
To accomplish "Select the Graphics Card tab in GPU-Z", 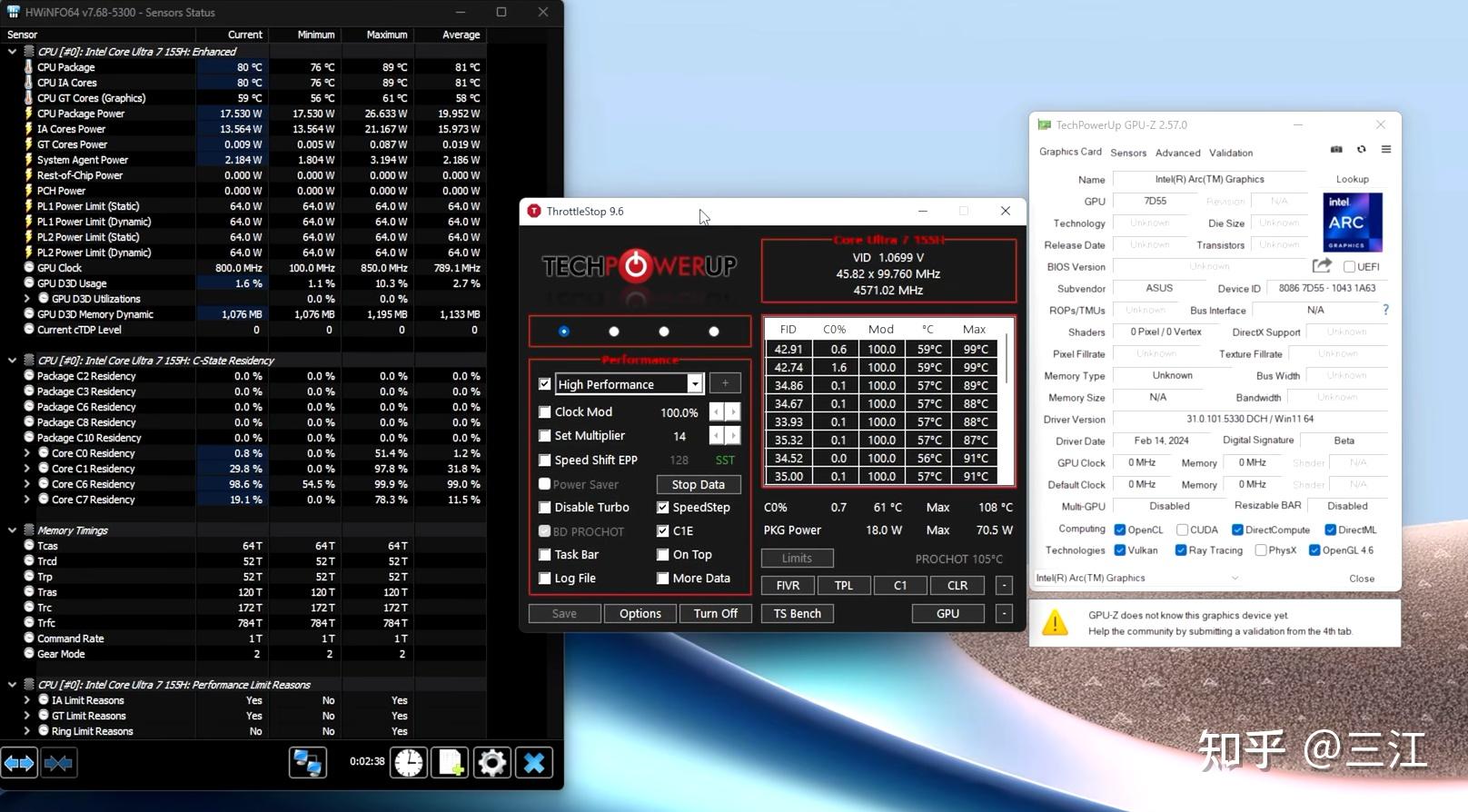I will (1070, 152).
